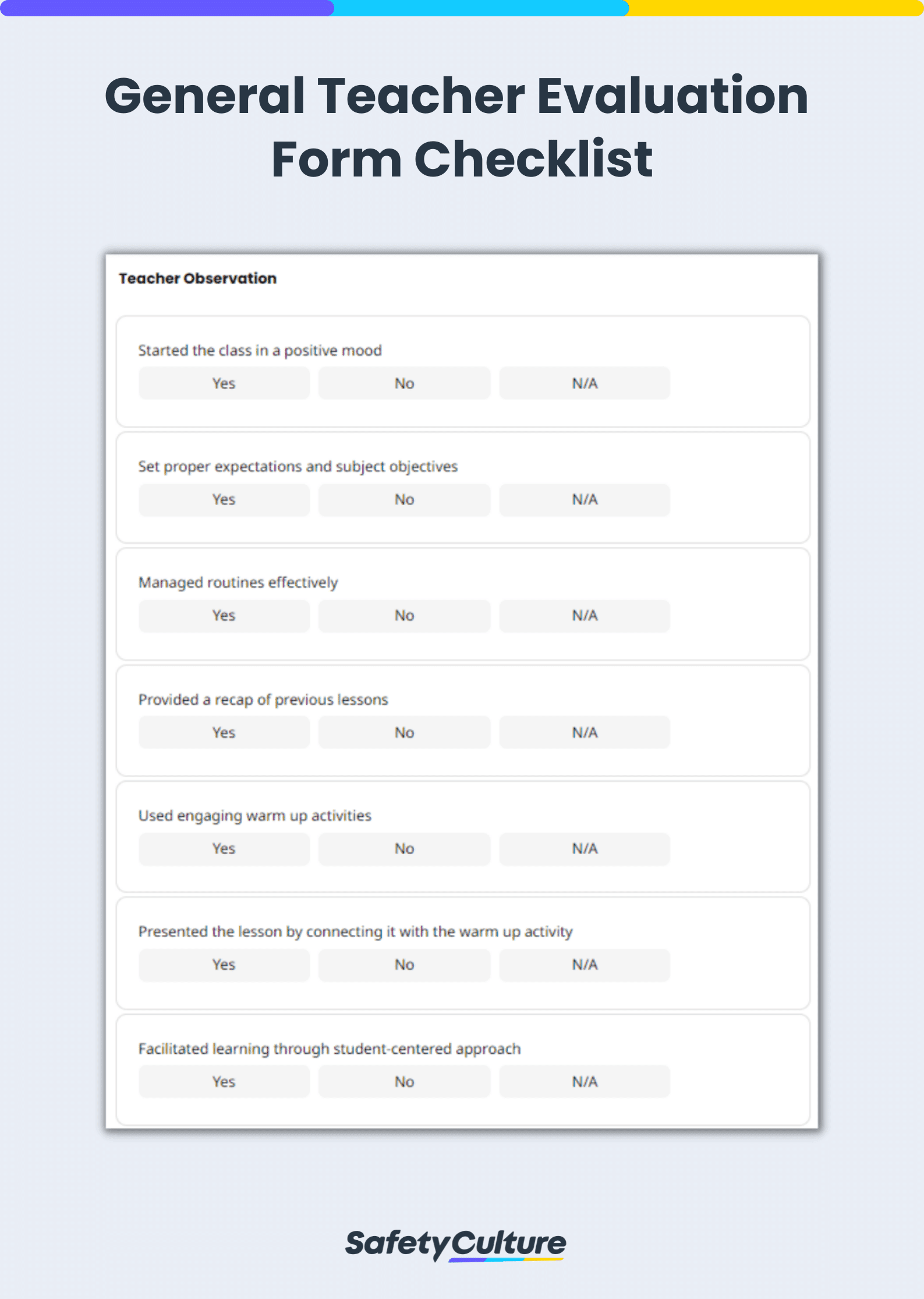Choose Yes for facilitated student-centered approach
The image size is (924, 1299).
(224, 1082)
